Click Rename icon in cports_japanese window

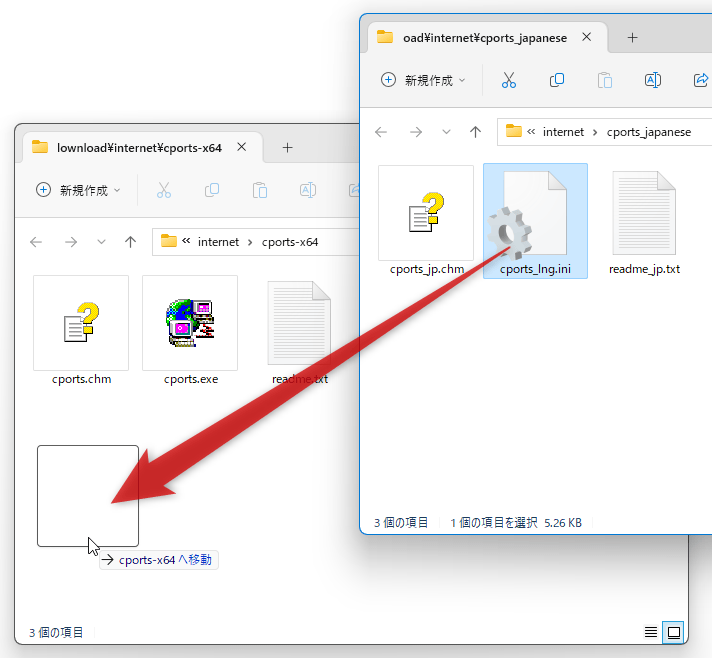(x=653, y=80)
